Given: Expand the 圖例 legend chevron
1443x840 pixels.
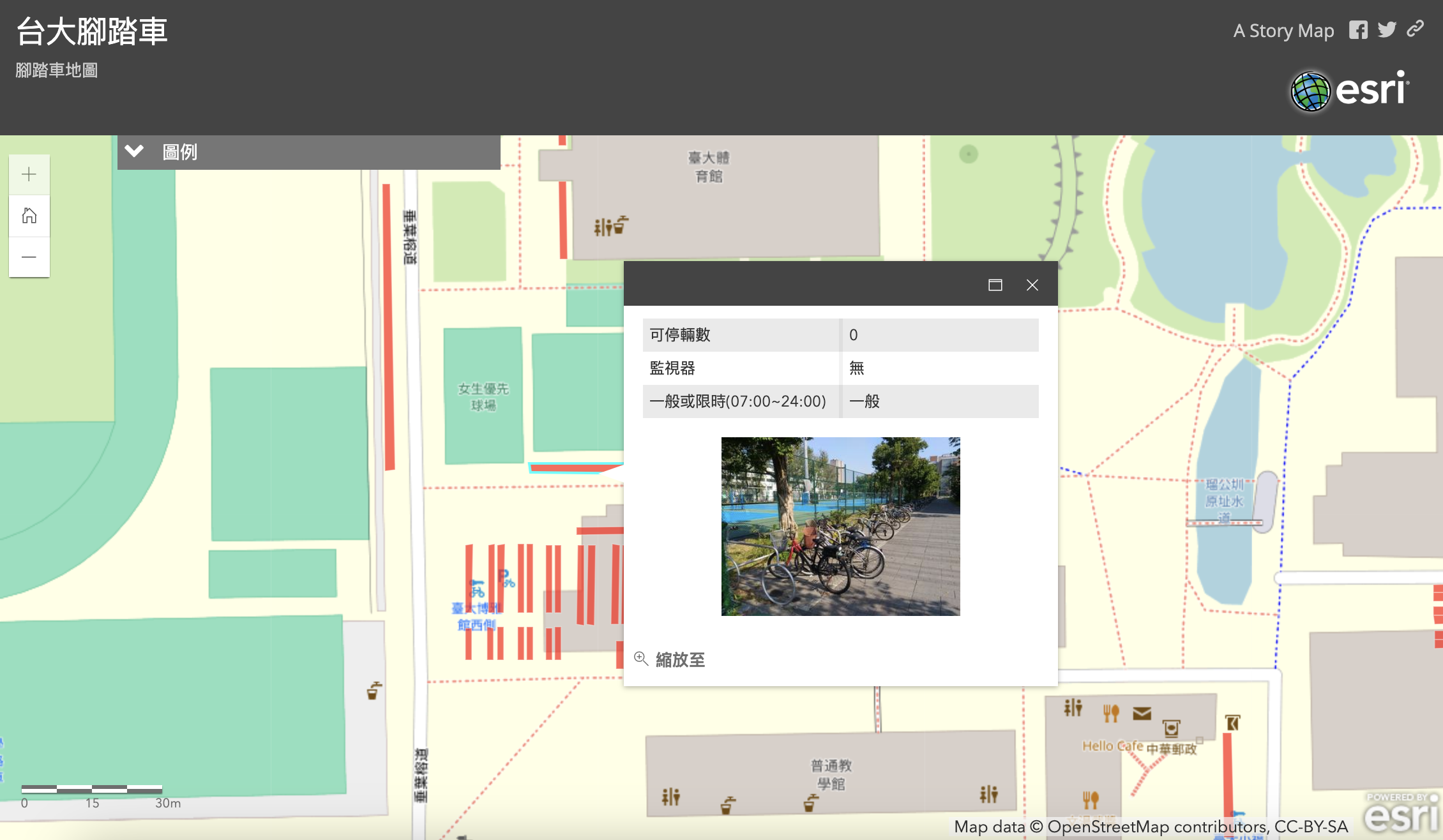Looking at the screenshot, I should tap(134, 152).
